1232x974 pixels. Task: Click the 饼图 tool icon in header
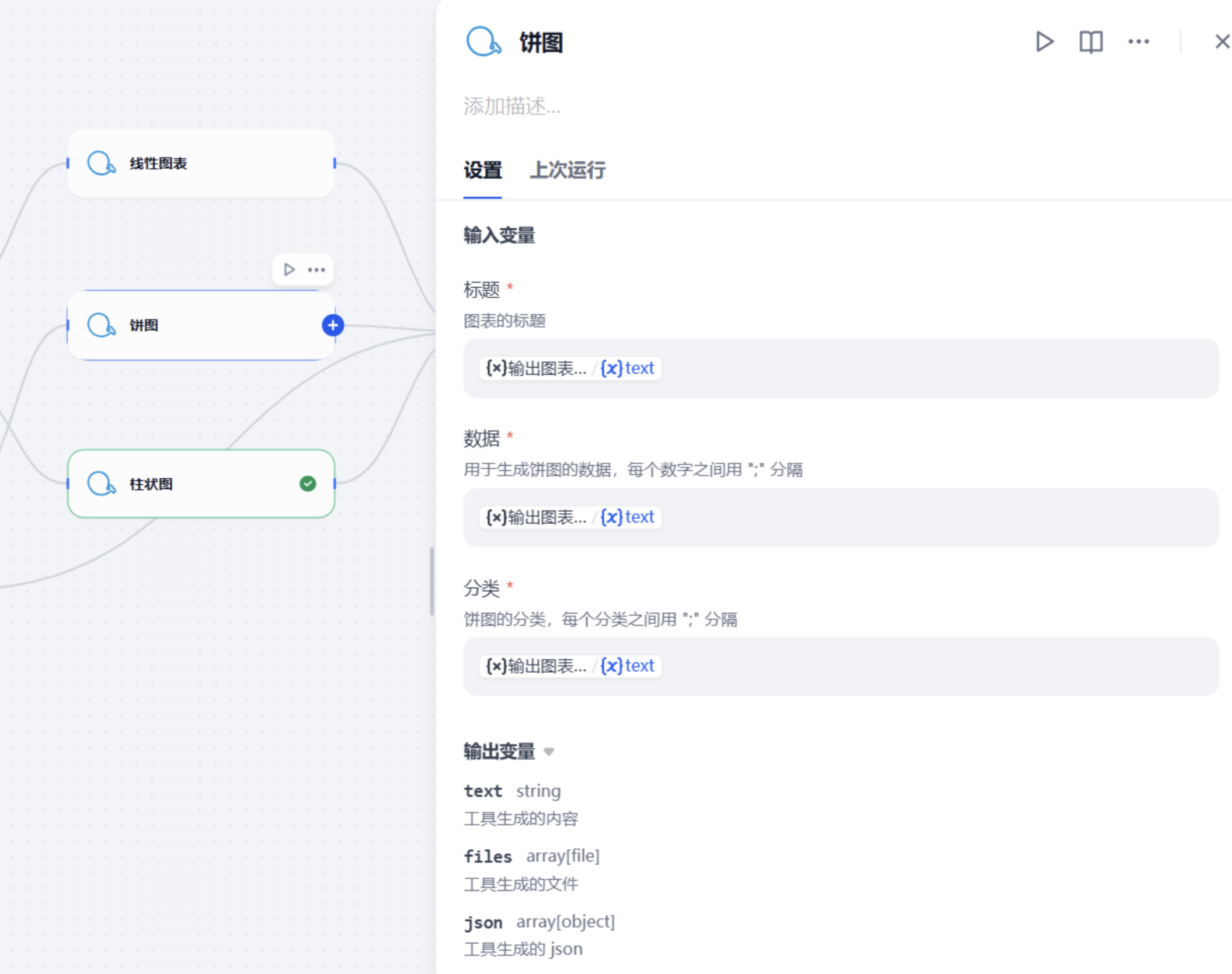tap(483, 41)
